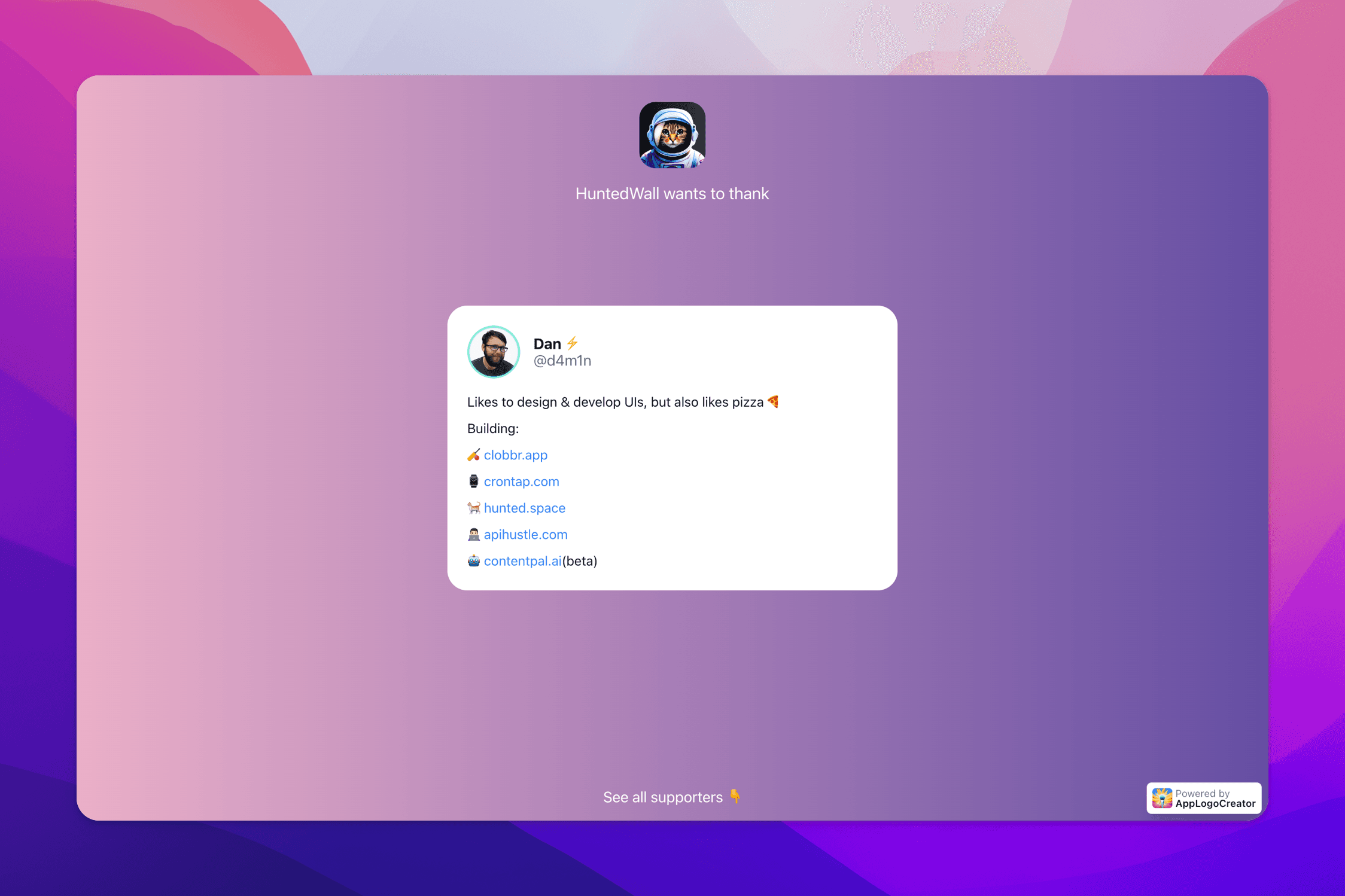Click the cat emoji beside hunted.space
The image size is (1345, 896).
coord(473,508)
